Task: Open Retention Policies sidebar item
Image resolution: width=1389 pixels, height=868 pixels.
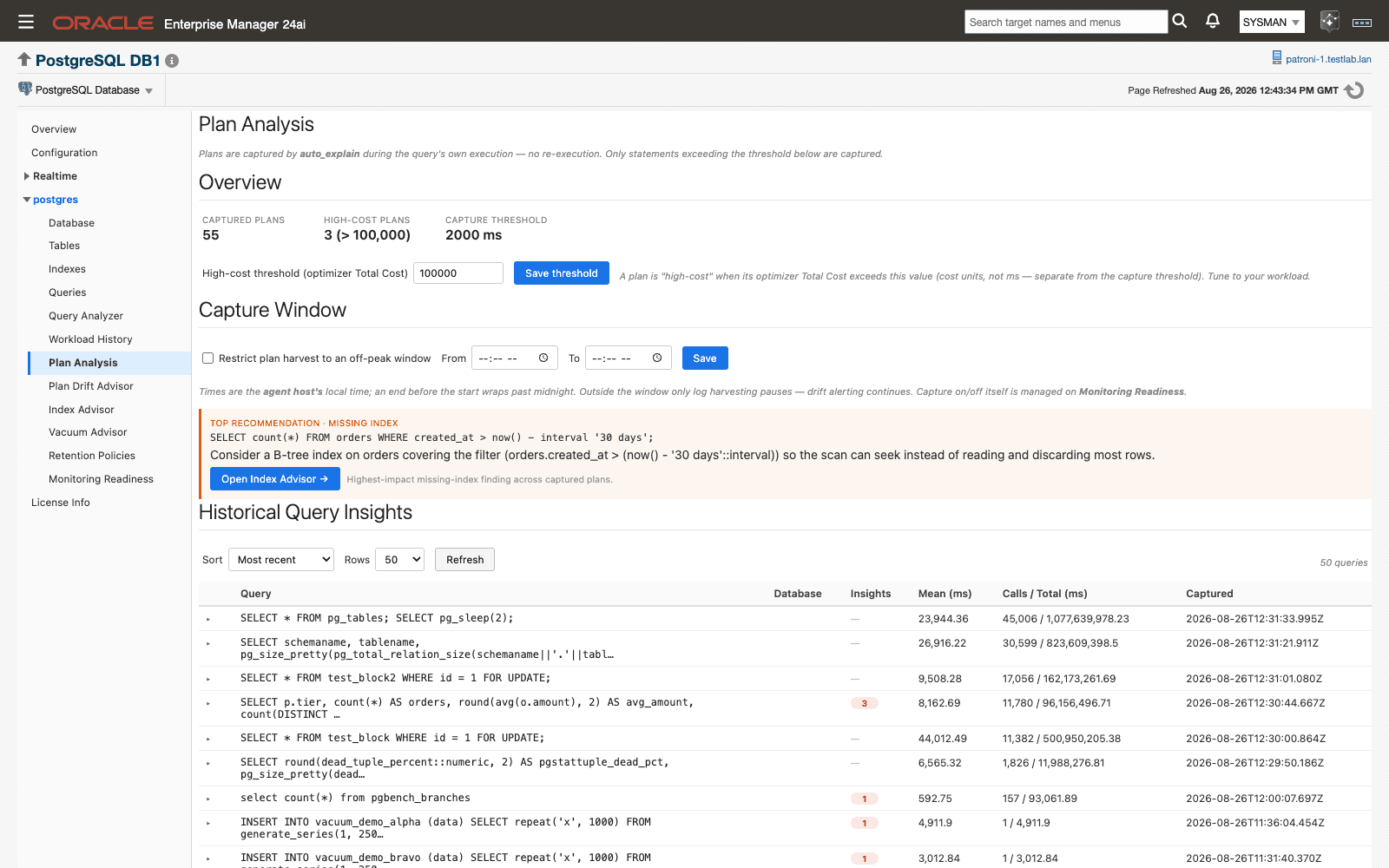Action: click(x=92, y=456)
